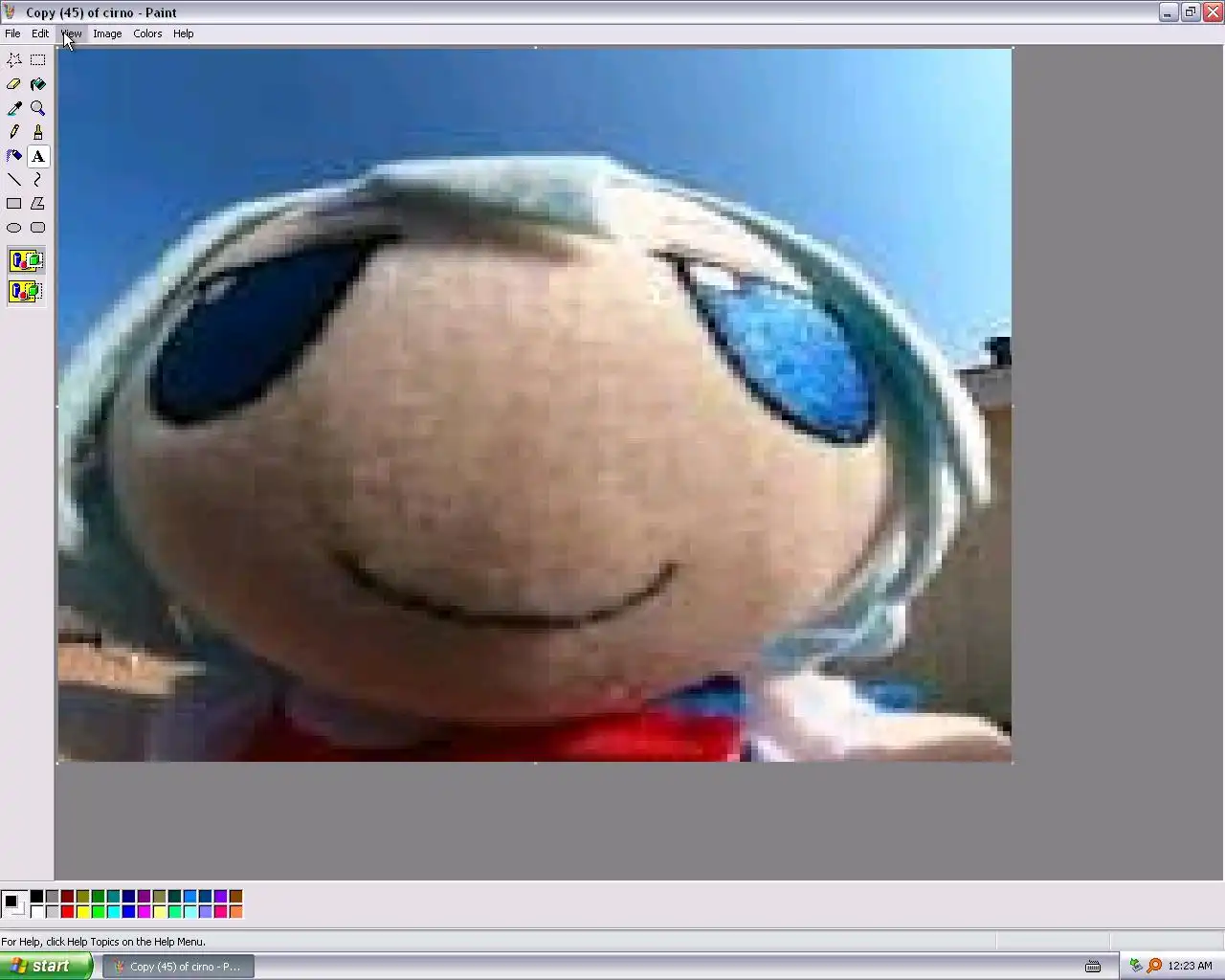Activate the Airbrush spray can tool
This screenshot has height=980, width=1225.
click(x=14, y=156)
